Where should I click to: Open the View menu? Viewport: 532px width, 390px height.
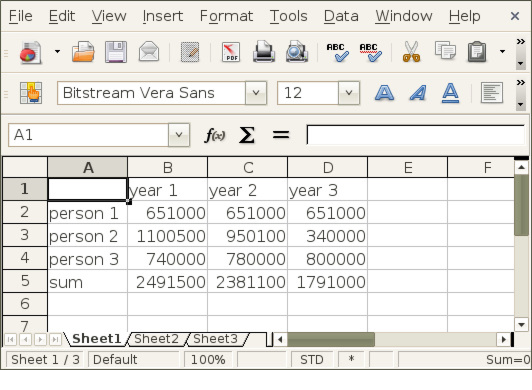(x=109, y=16)
